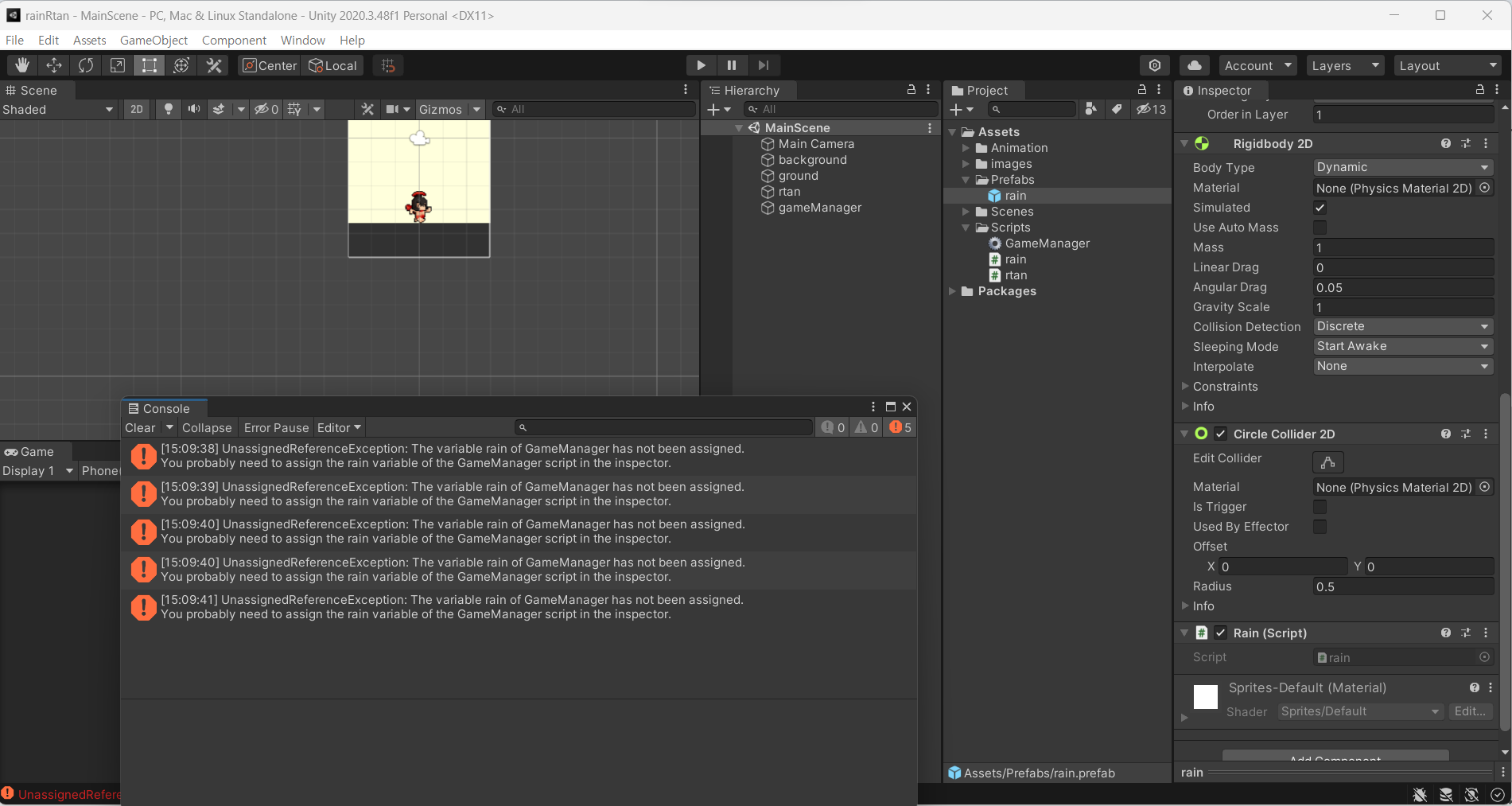Screen dimensions: 1512x806
Task: Select the Rect tool
Action: (x=150, y=65)
